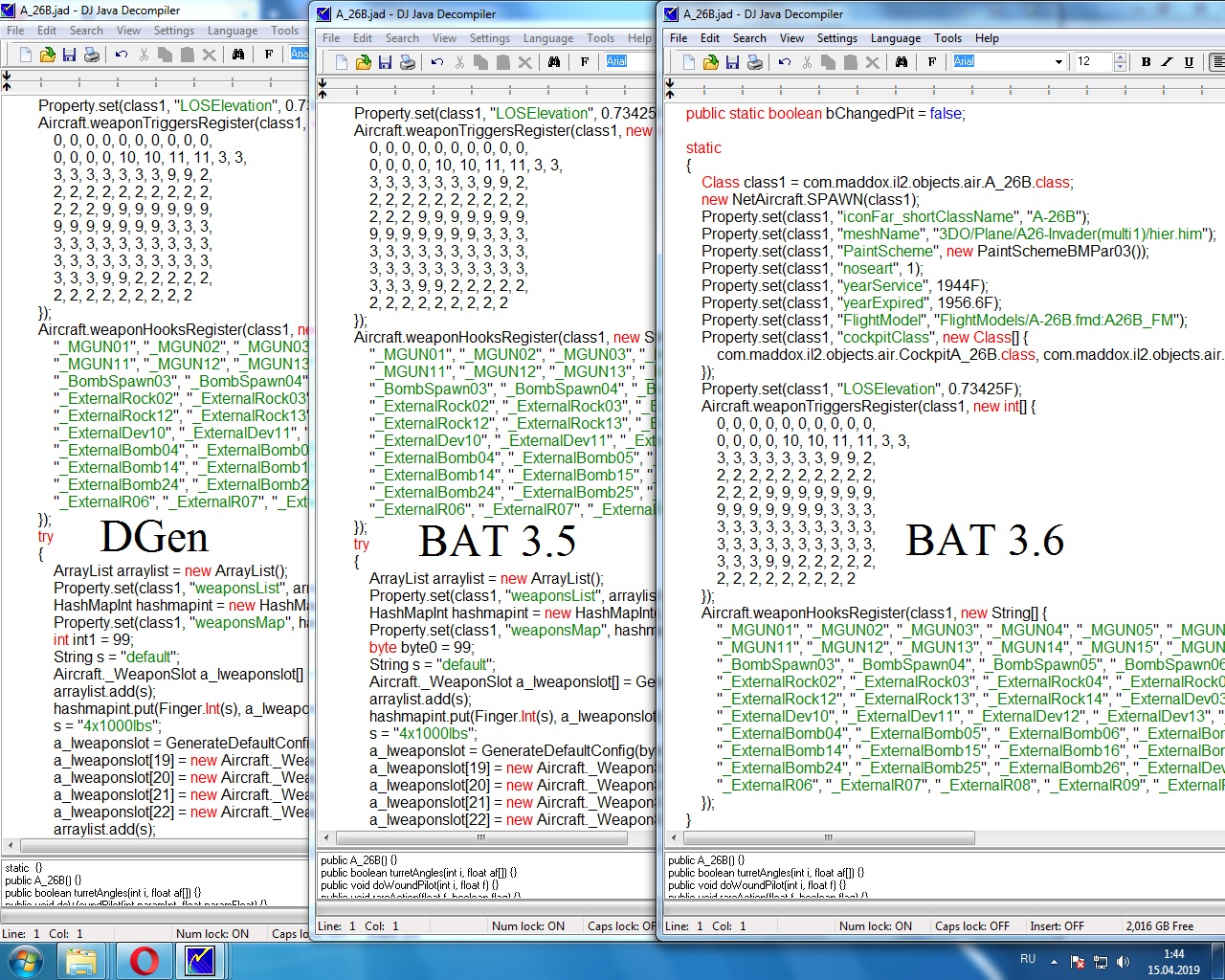Open Language menu in middle window

(x=547, y=38)
